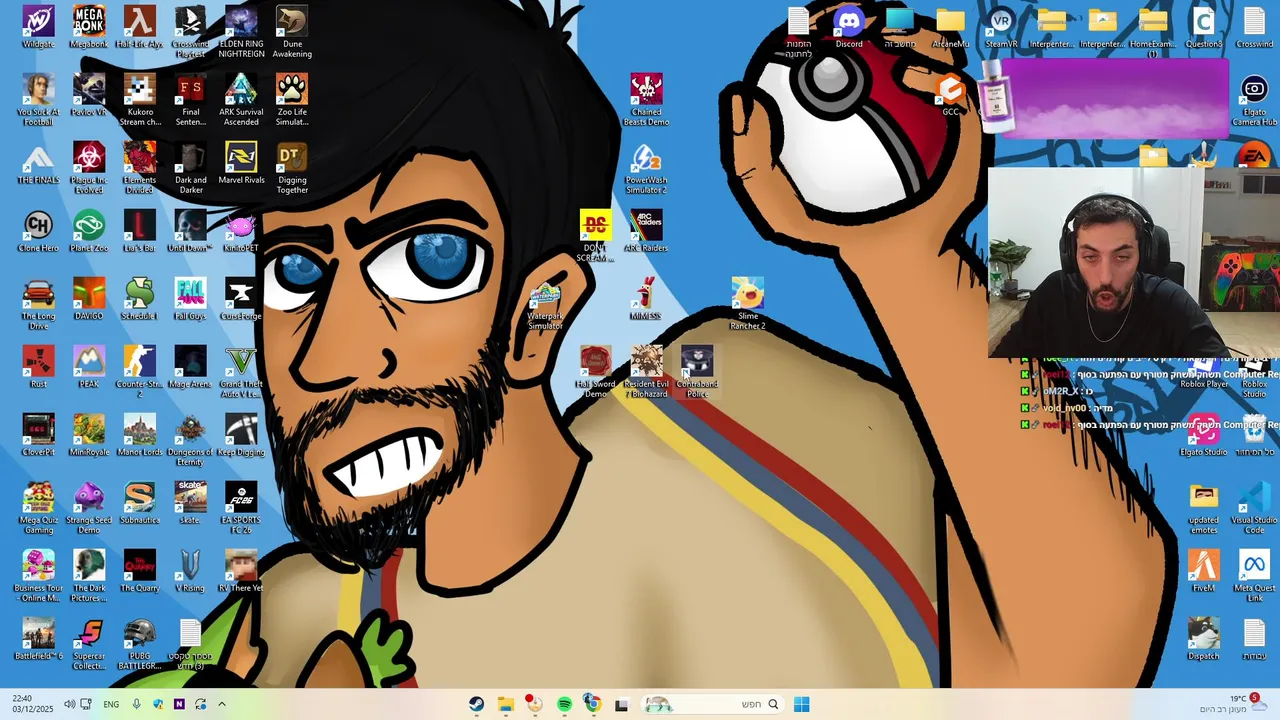Click the FiveM desktop icon

(x=1203, y=571)
